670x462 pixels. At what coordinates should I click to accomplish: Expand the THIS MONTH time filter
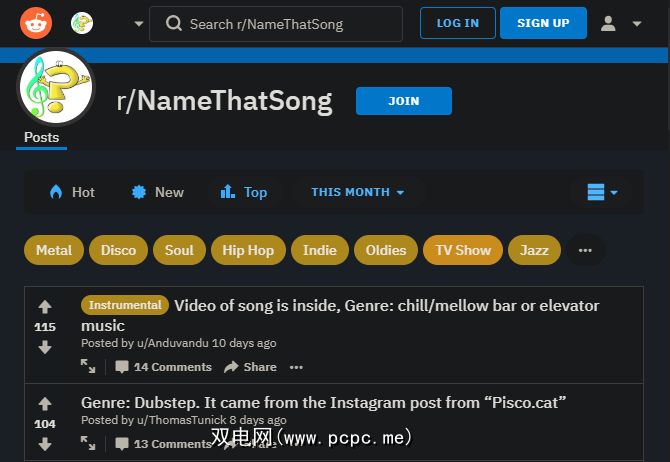pyautogui.click(x=357, y=192)
